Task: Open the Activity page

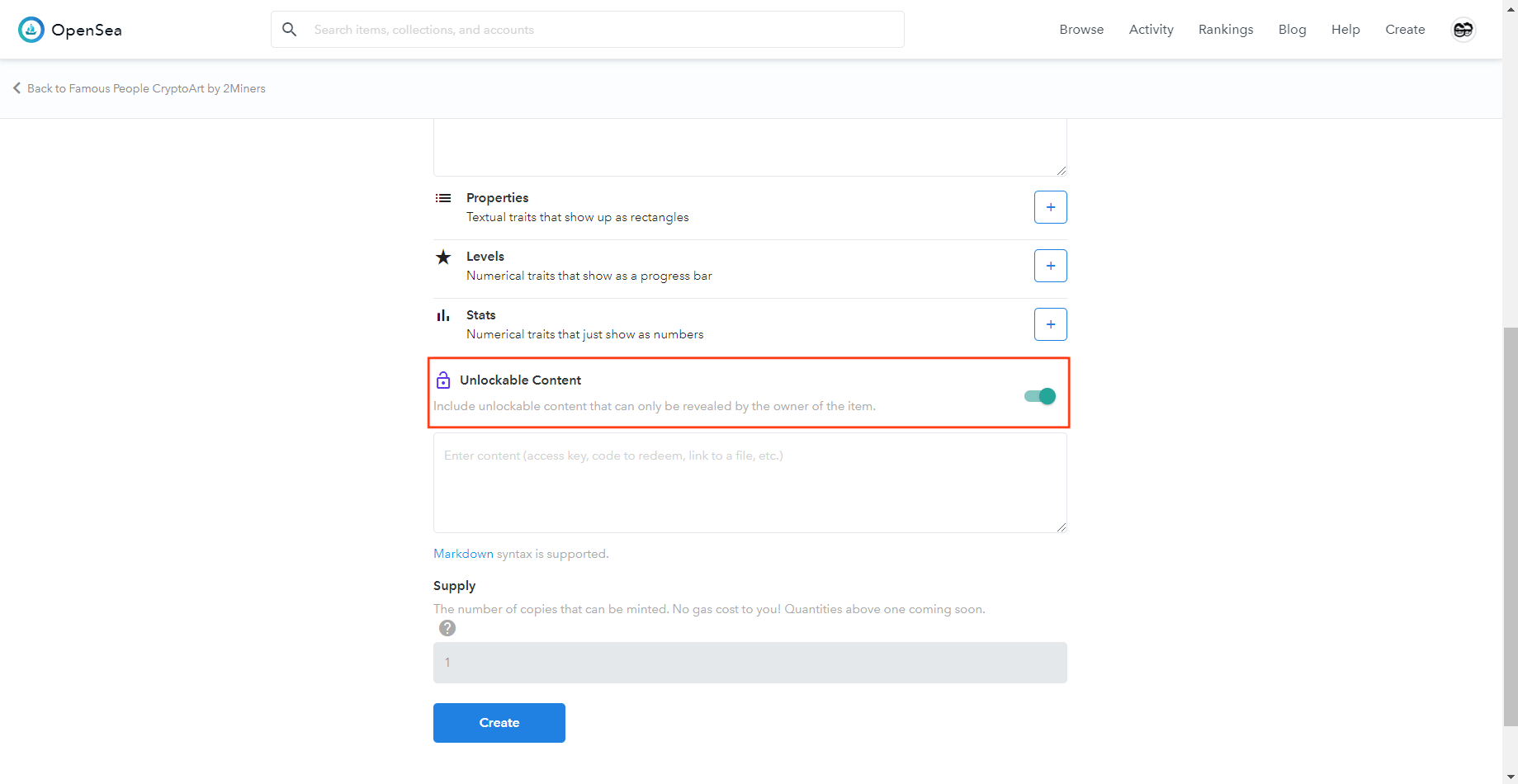Action: (x=1151, y=30)
